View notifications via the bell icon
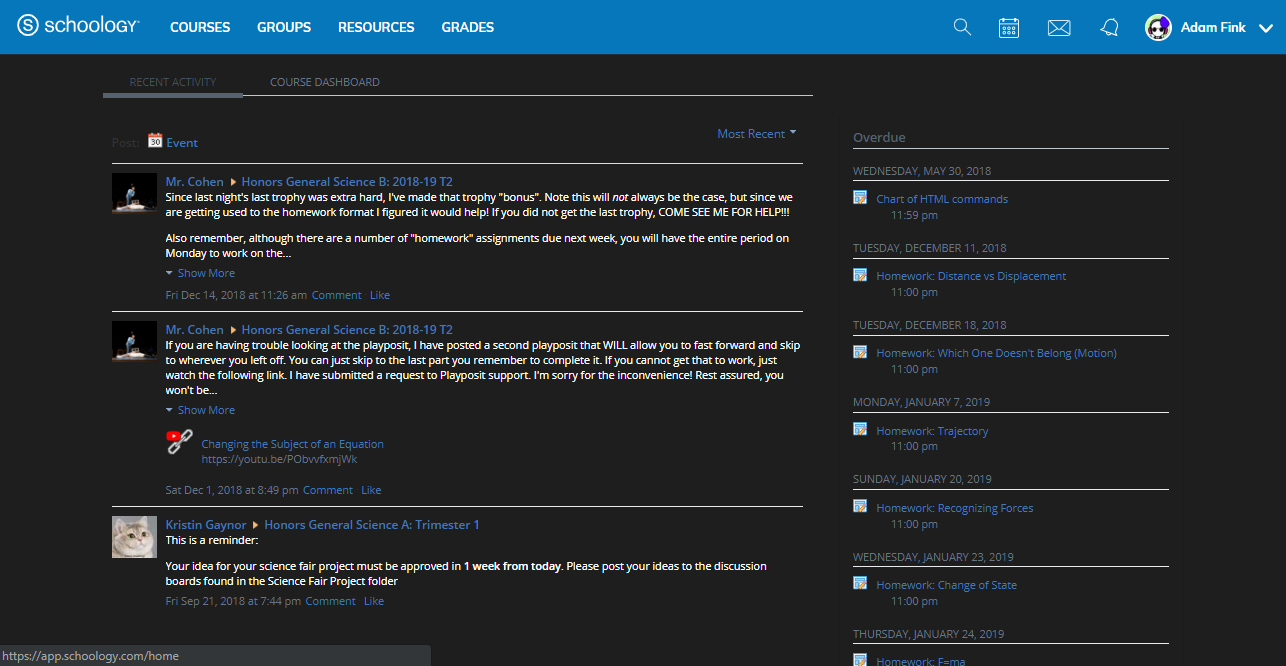Viewport: 1286px width, 666px height. pyautogui.click(x=1109, y=27)
